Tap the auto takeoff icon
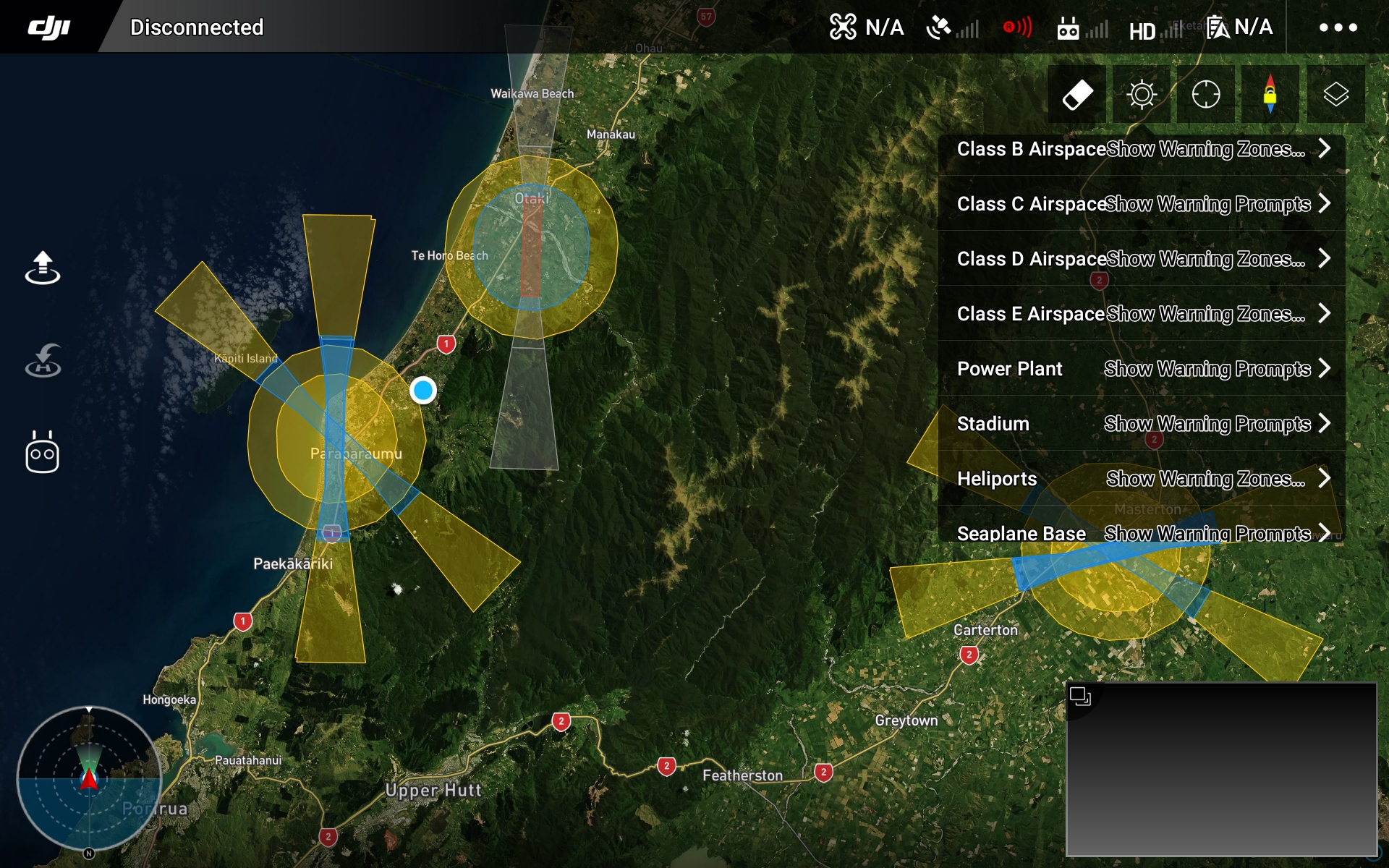Image resolution: width=1389 pixels, height=868 pixels. pos(43,268)
